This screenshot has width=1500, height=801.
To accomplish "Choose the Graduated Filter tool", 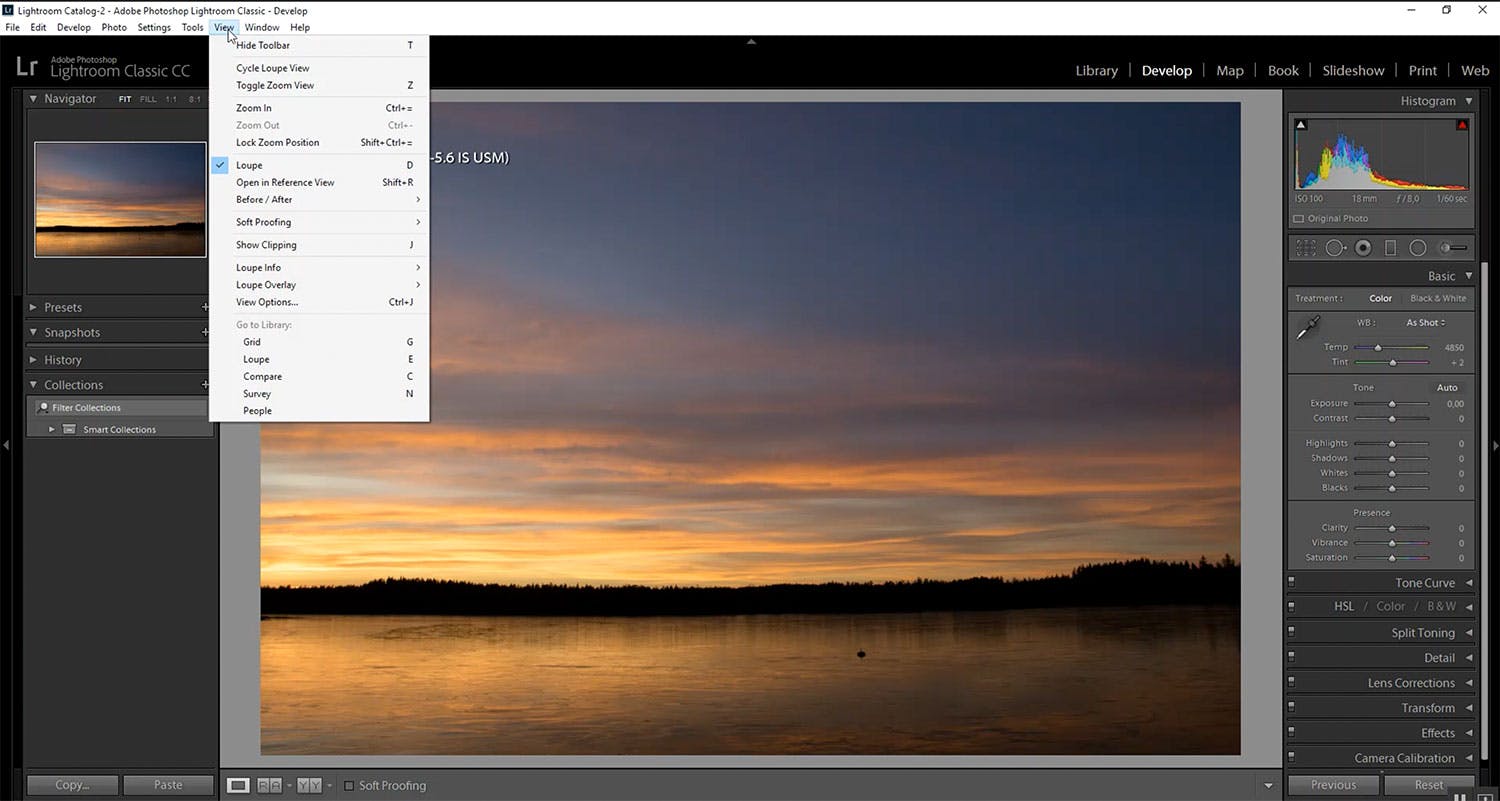I will 1390,248.
